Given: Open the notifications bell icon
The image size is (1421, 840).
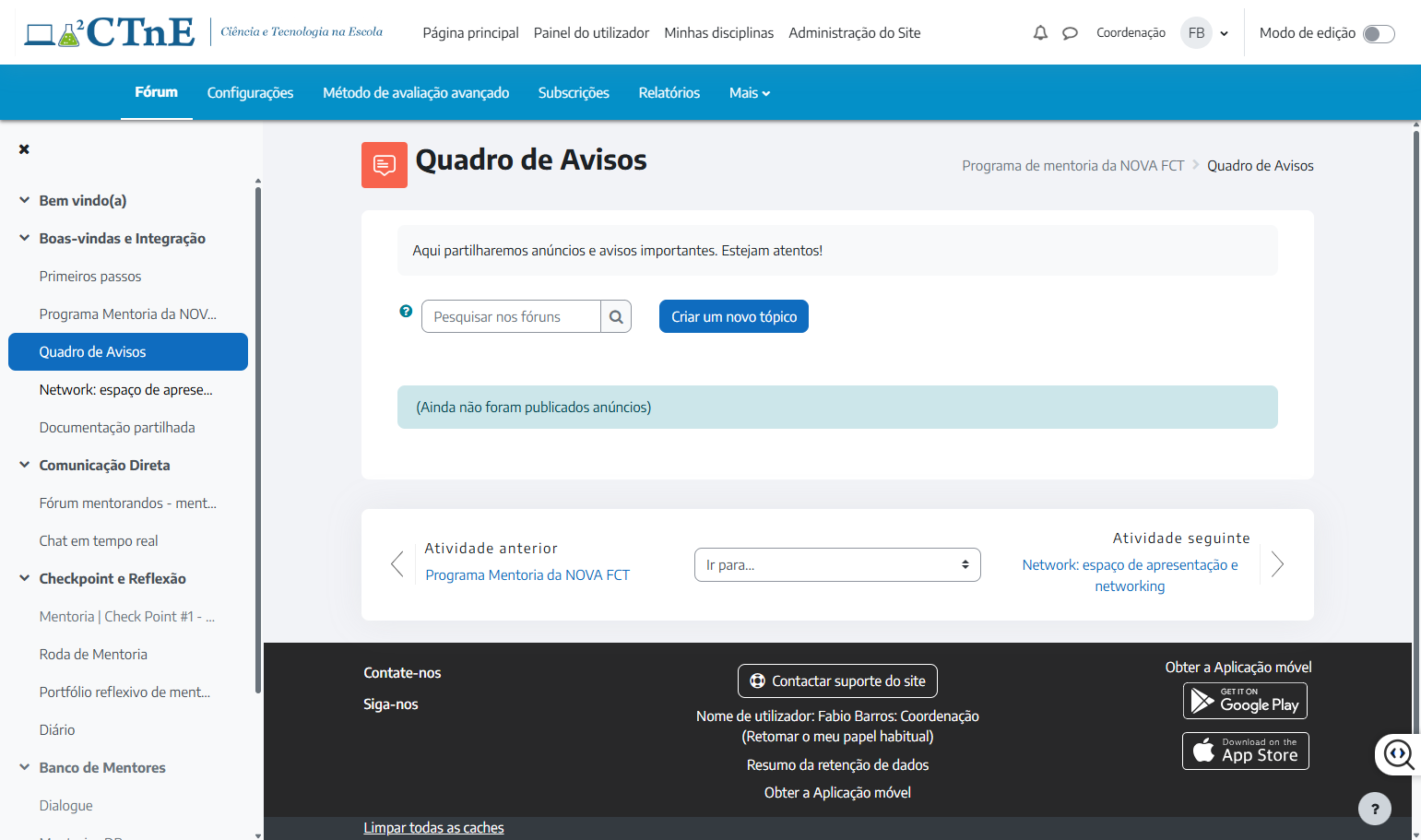Looking at the screenshot, I should click(1040, 33).
